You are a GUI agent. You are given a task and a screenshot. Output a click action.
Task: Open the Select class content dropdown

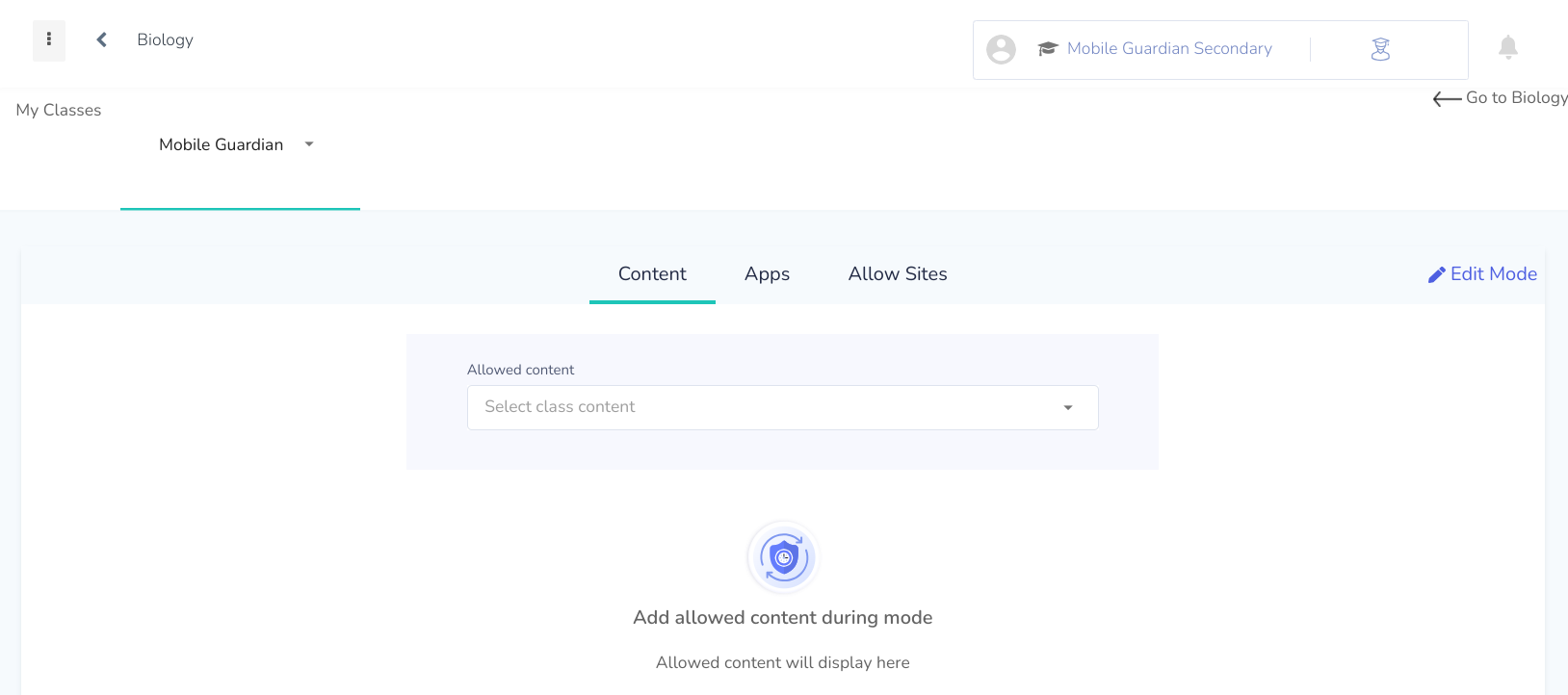click(782, 407)
